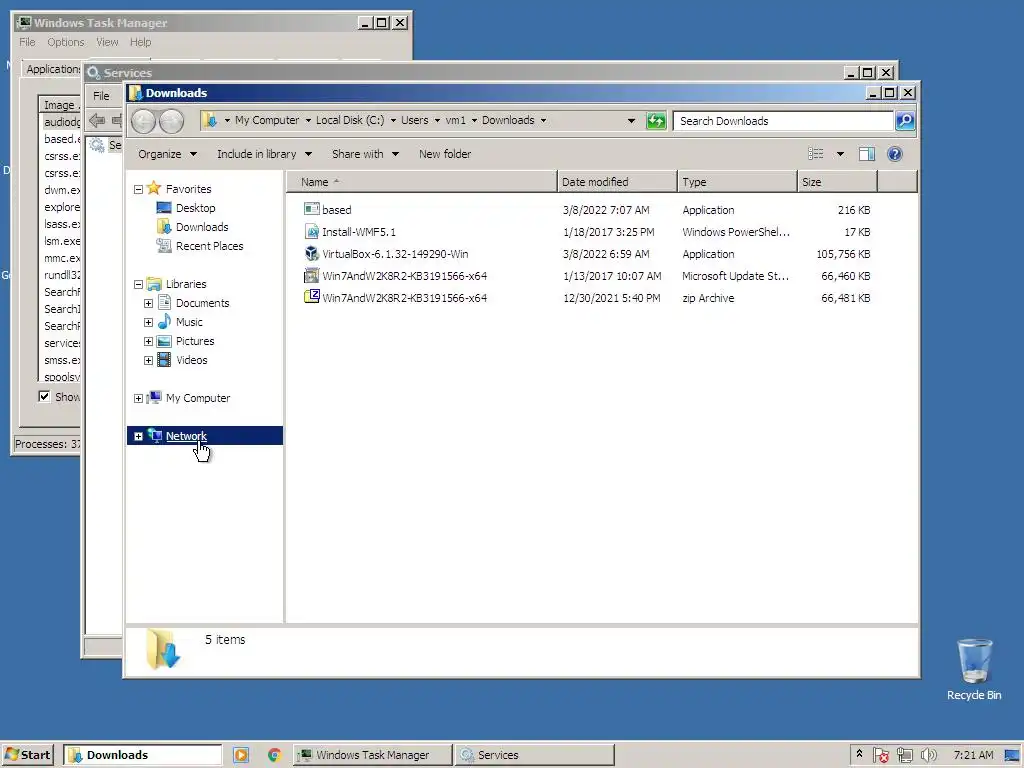Click network icon in system tray
1024x768 pixels.
point(904,755)
